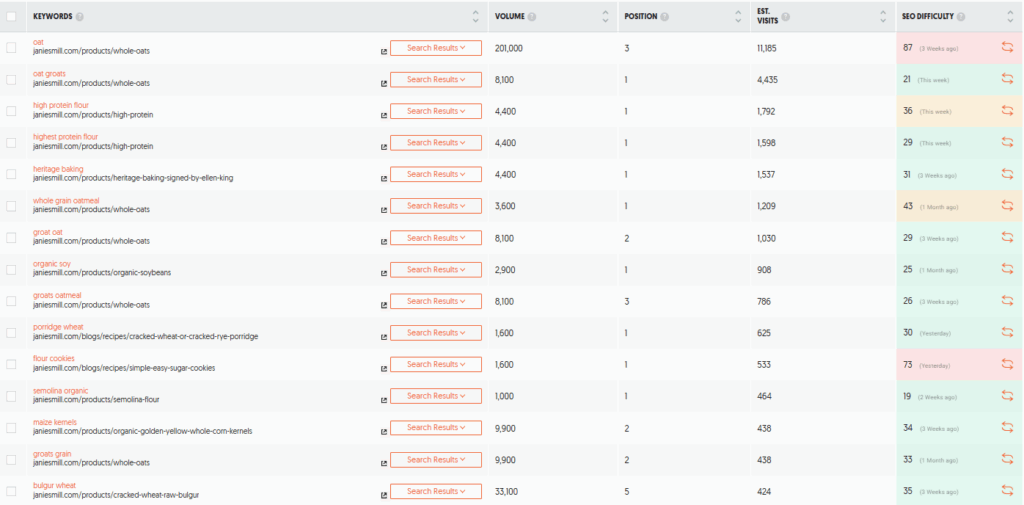1024x505 pixels.
Task: Check the box for 'oat groats' keyword
Action: 11,80
